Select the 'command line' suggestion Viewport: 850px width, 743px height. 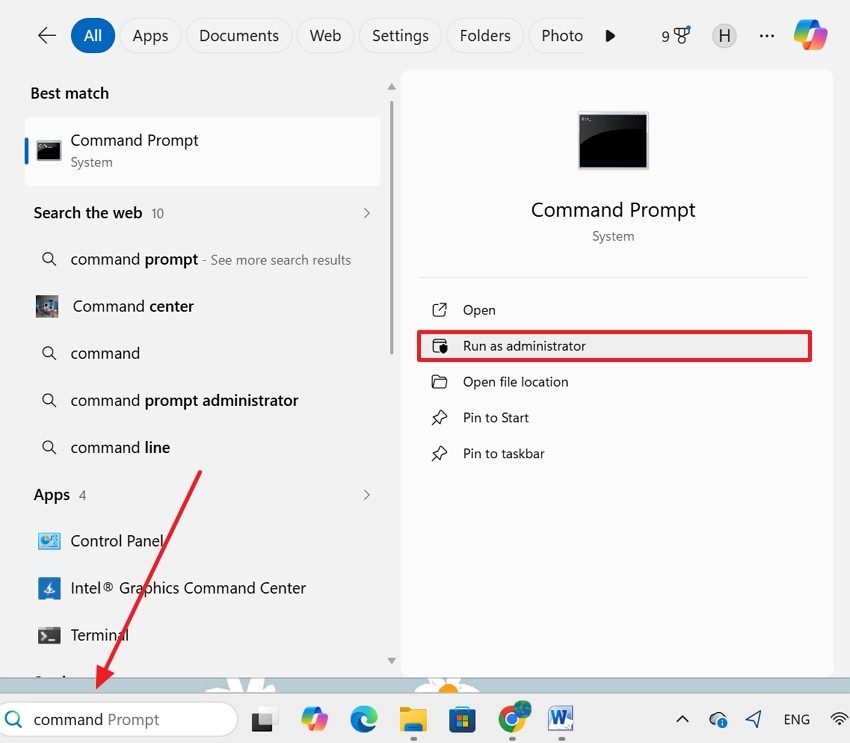tap(203, 447)
